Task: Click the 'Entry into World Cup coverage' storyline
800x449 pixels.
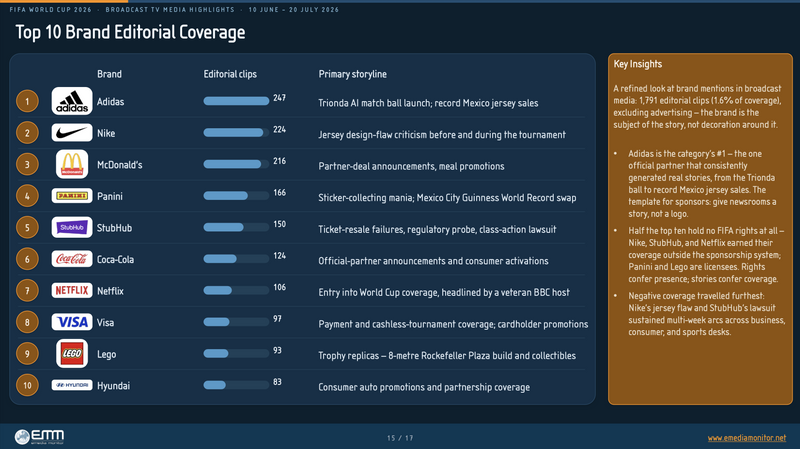Action: pyautogui.click(x=444, y=292)
